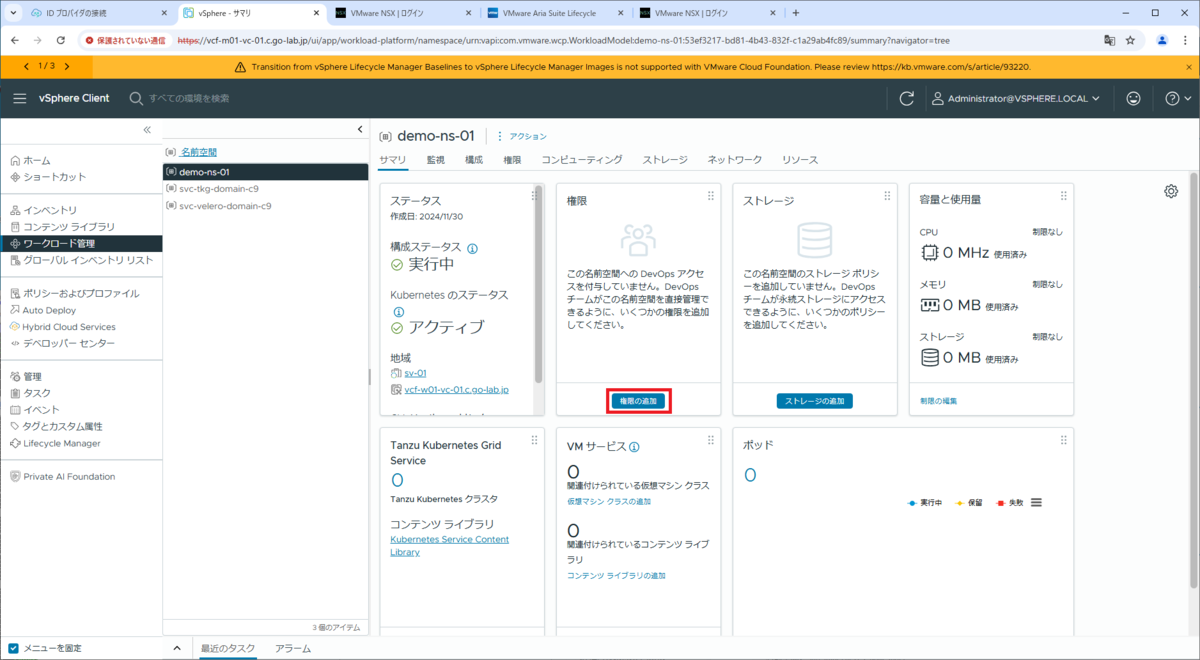Screen dimensions: 1200x660
Task: Open the vSphere Client hamburger menu
Action: click(x=20, y=98)
